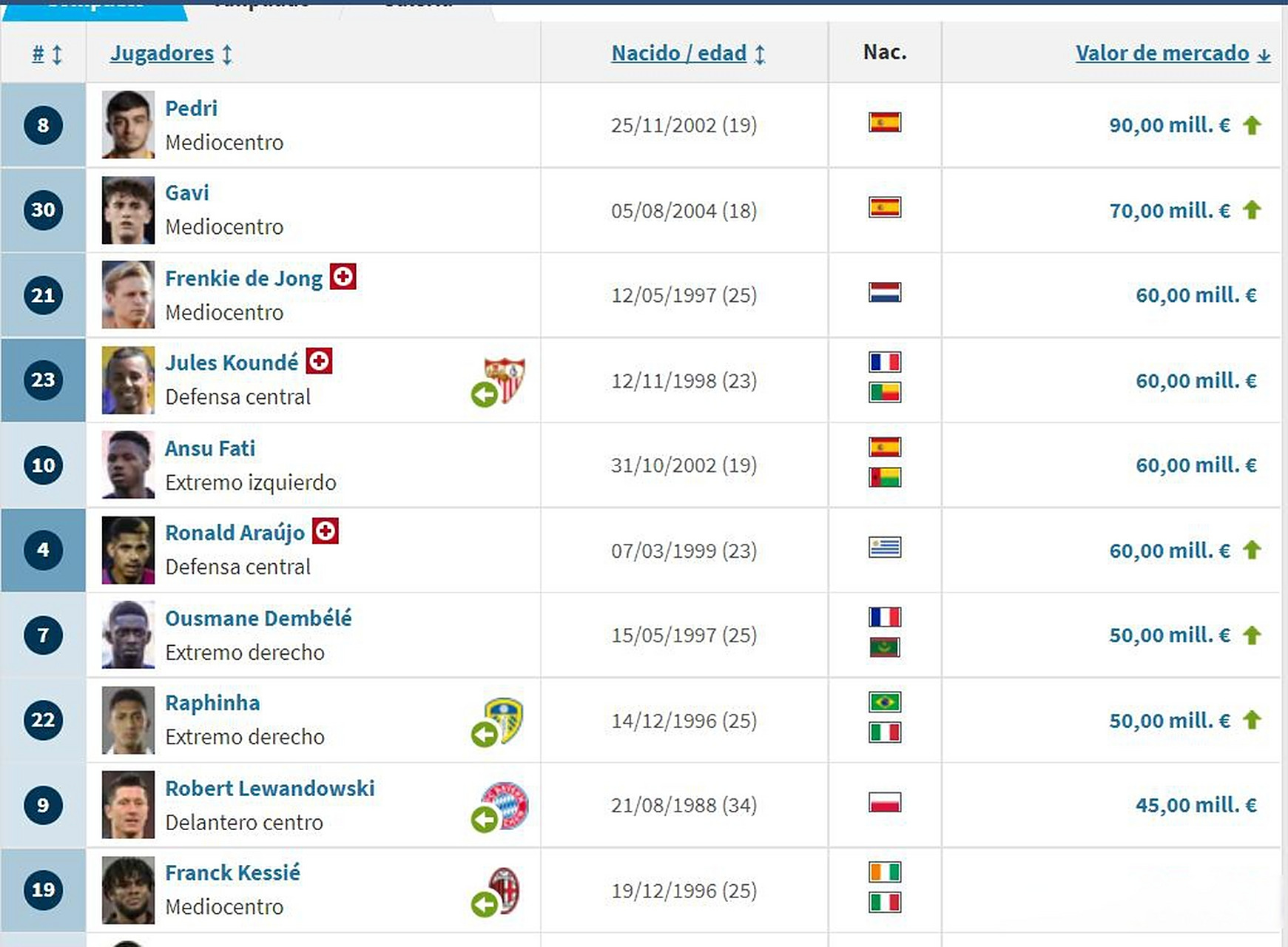
Task: Click Sevilla club crest beside Koundé
Action: (505, 379)
